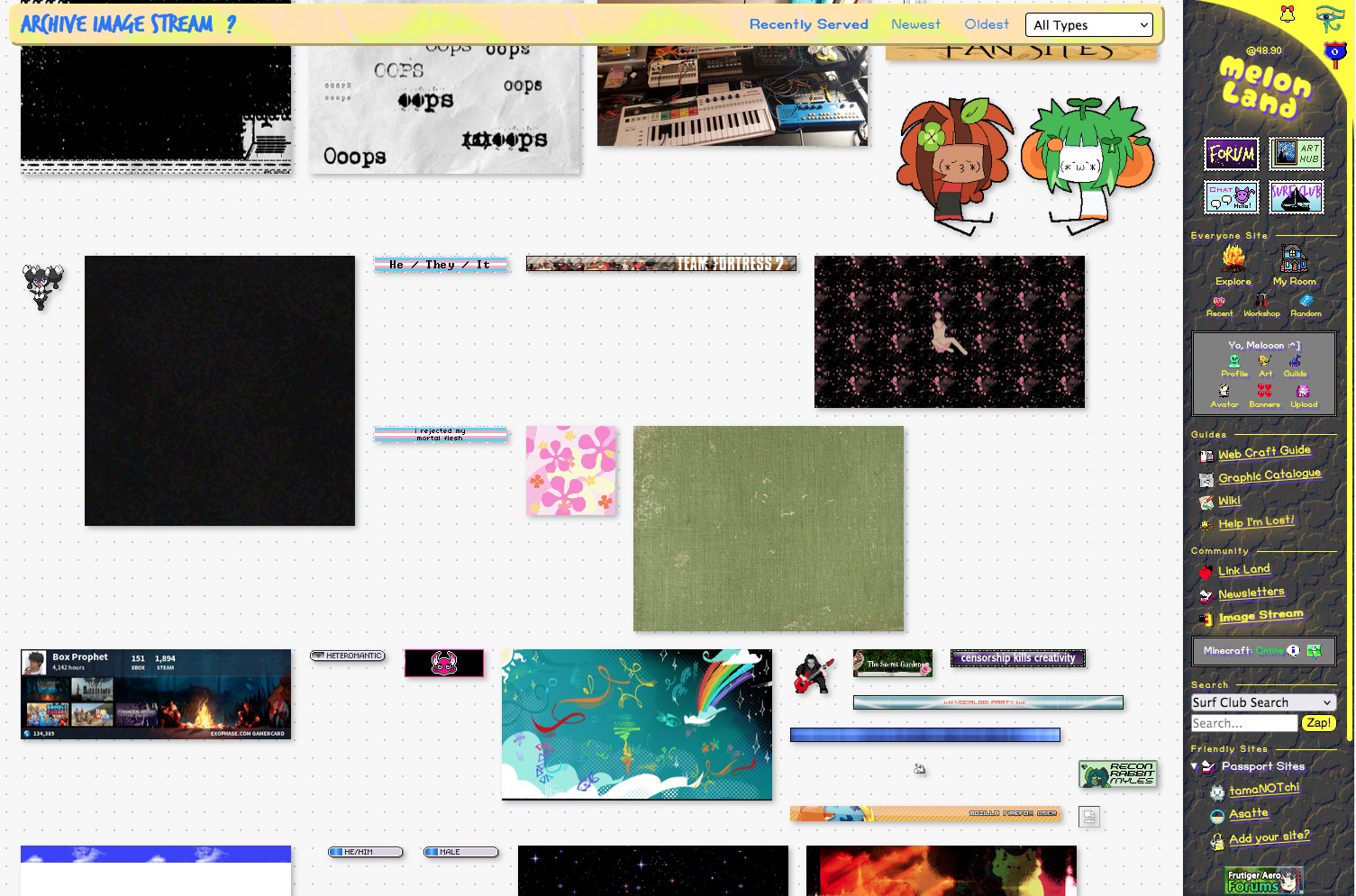
Task: Open the Surf Club stamp icon
Action: click(x=1297, y=197)
